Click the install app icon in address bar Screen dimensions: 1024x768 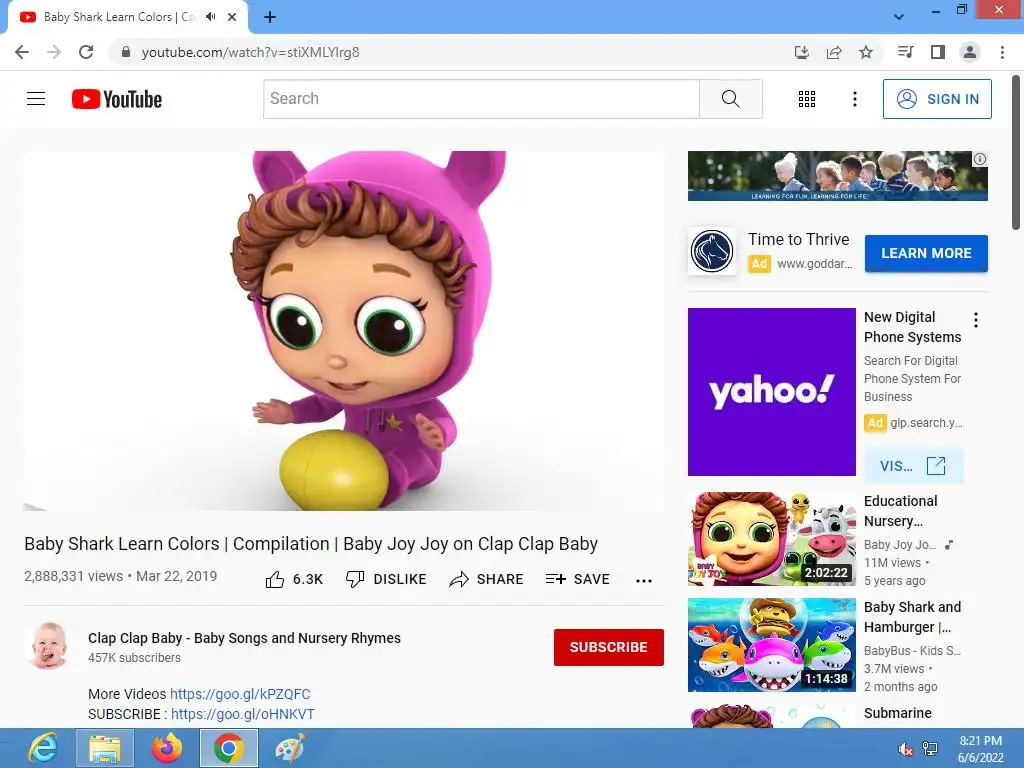point(801,52)
